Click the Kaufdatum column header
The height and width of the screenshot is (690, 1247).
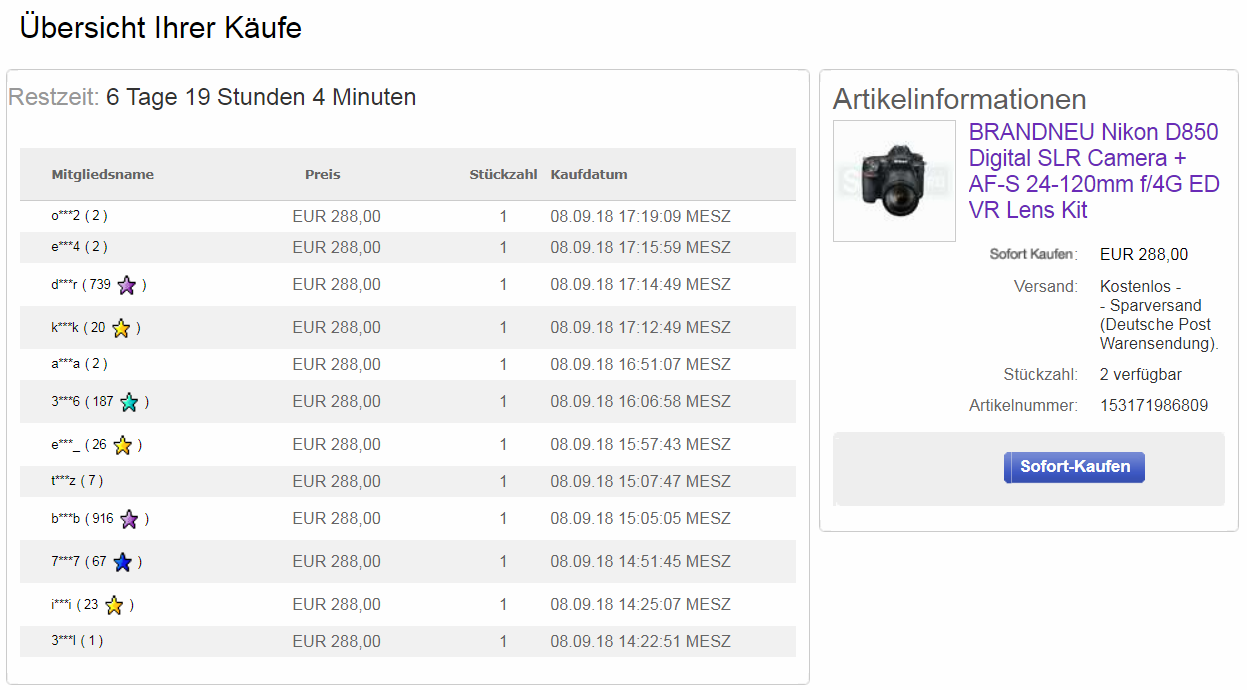point(589,175)
